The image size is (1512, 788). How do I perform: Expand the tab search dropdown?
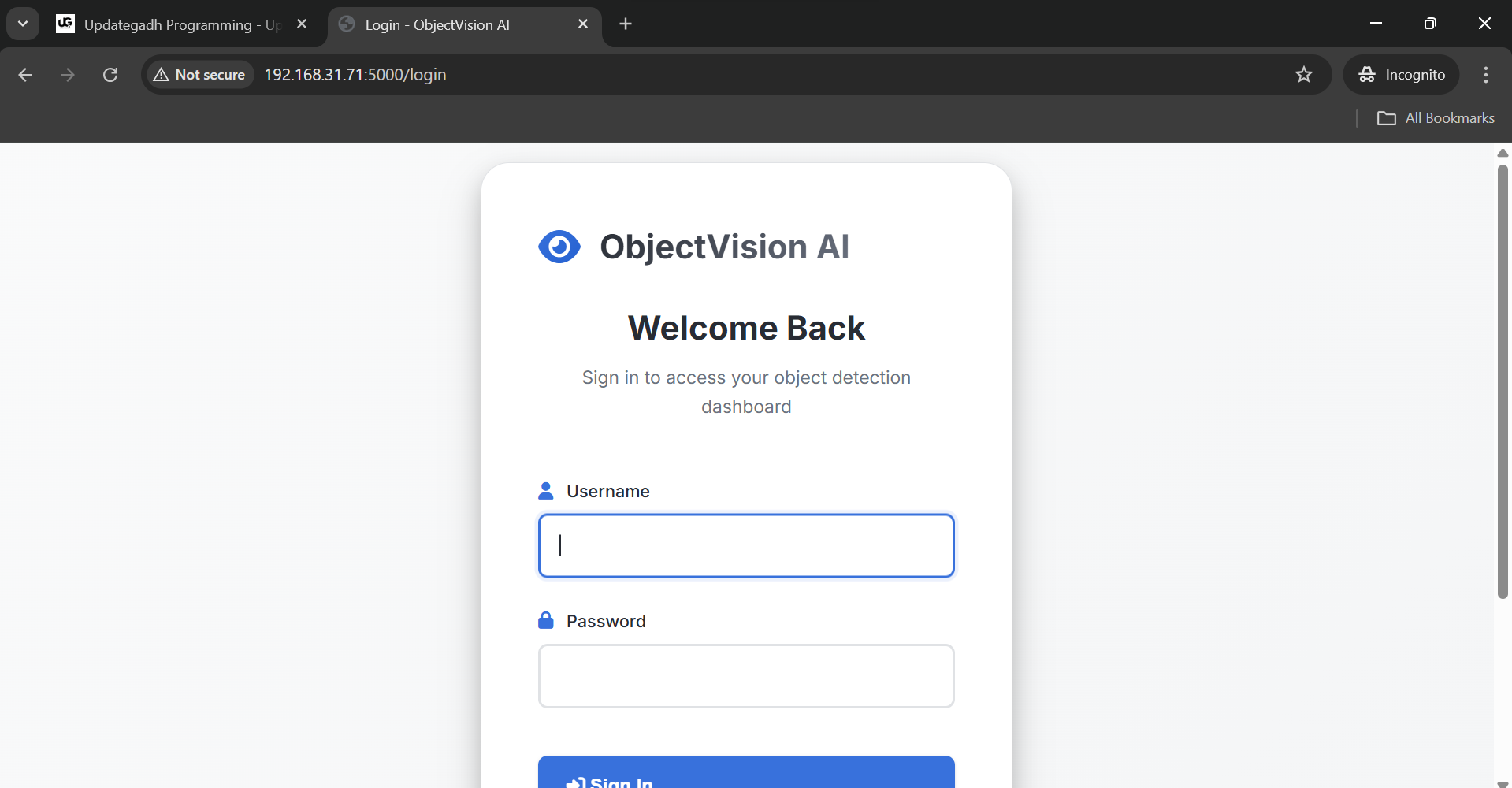click(23, 24)
